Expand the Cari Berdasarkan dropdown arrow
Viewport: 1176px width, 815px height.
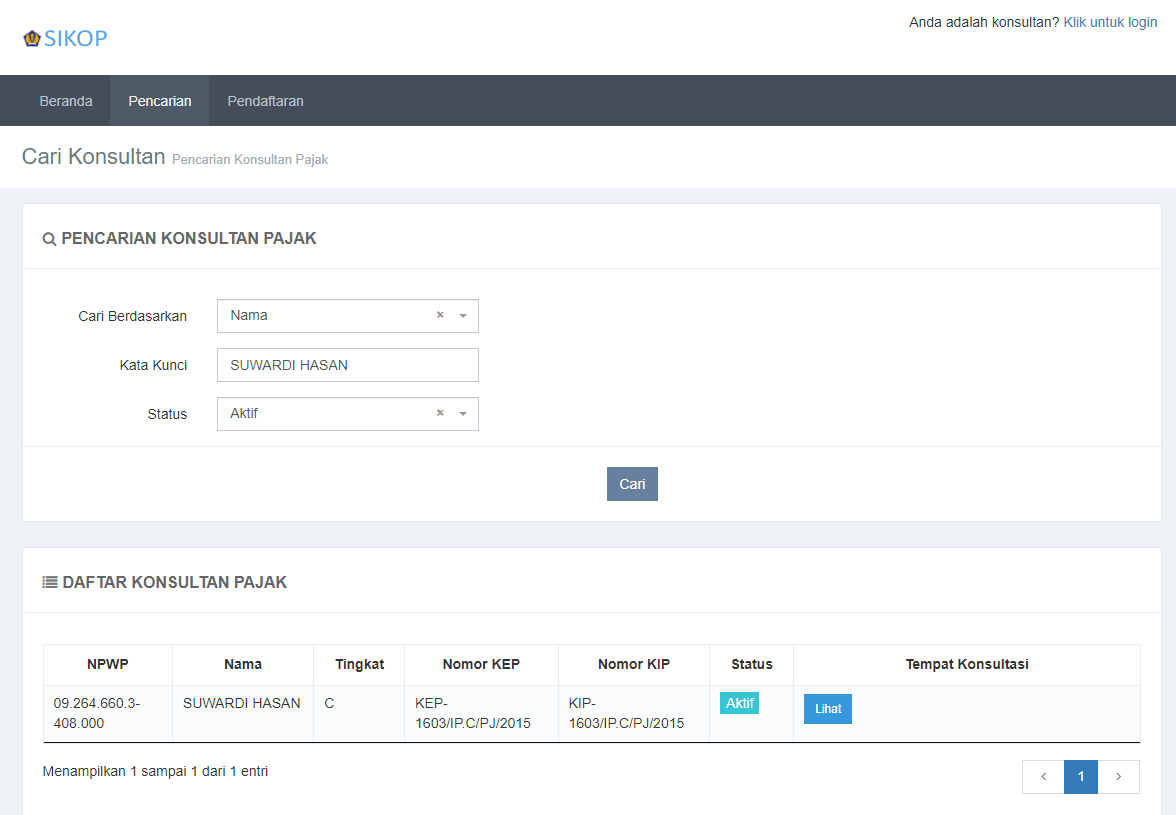pos(463,316)
